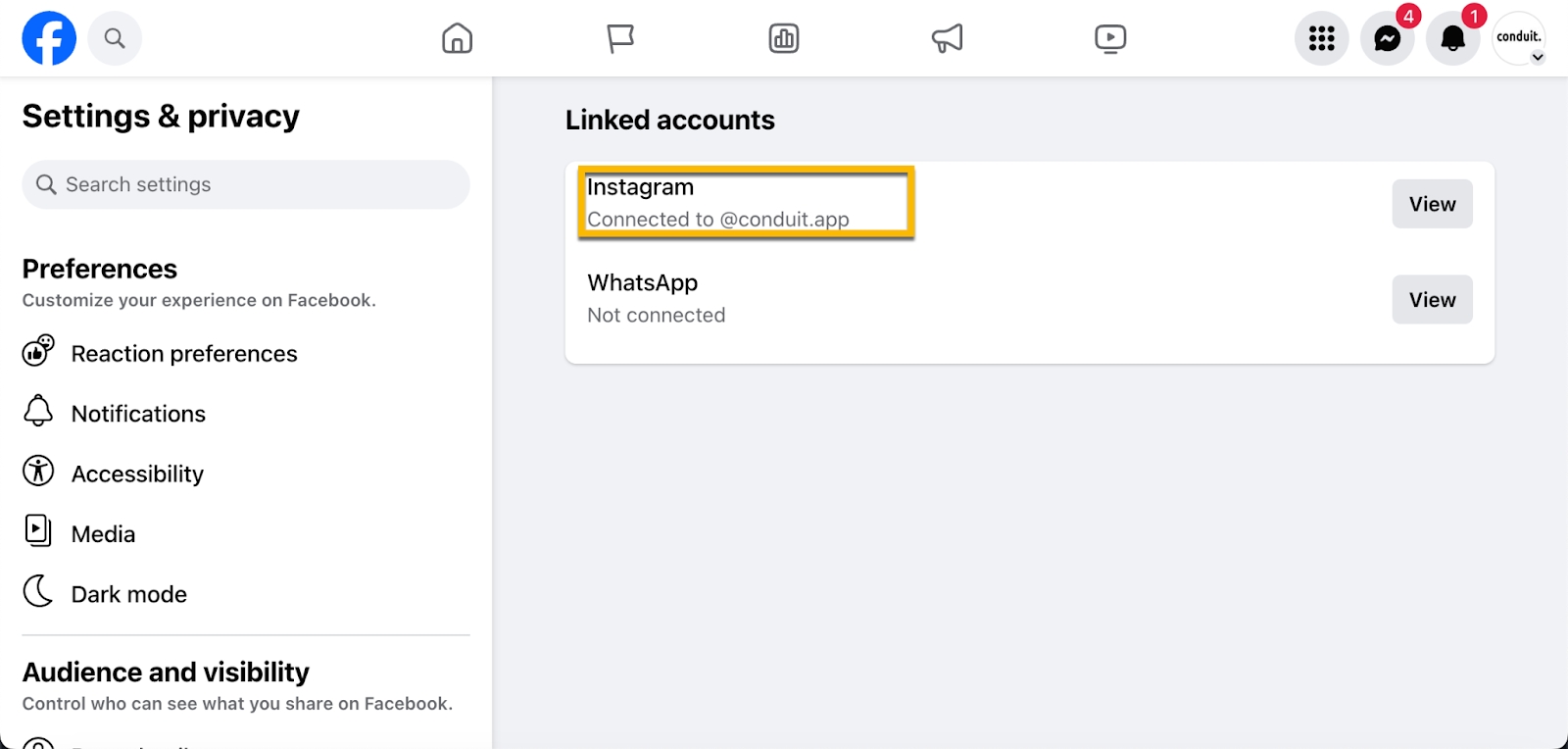Open Messenger chats icon
Screen dimensions: 1568x749
pos(1387,38)
